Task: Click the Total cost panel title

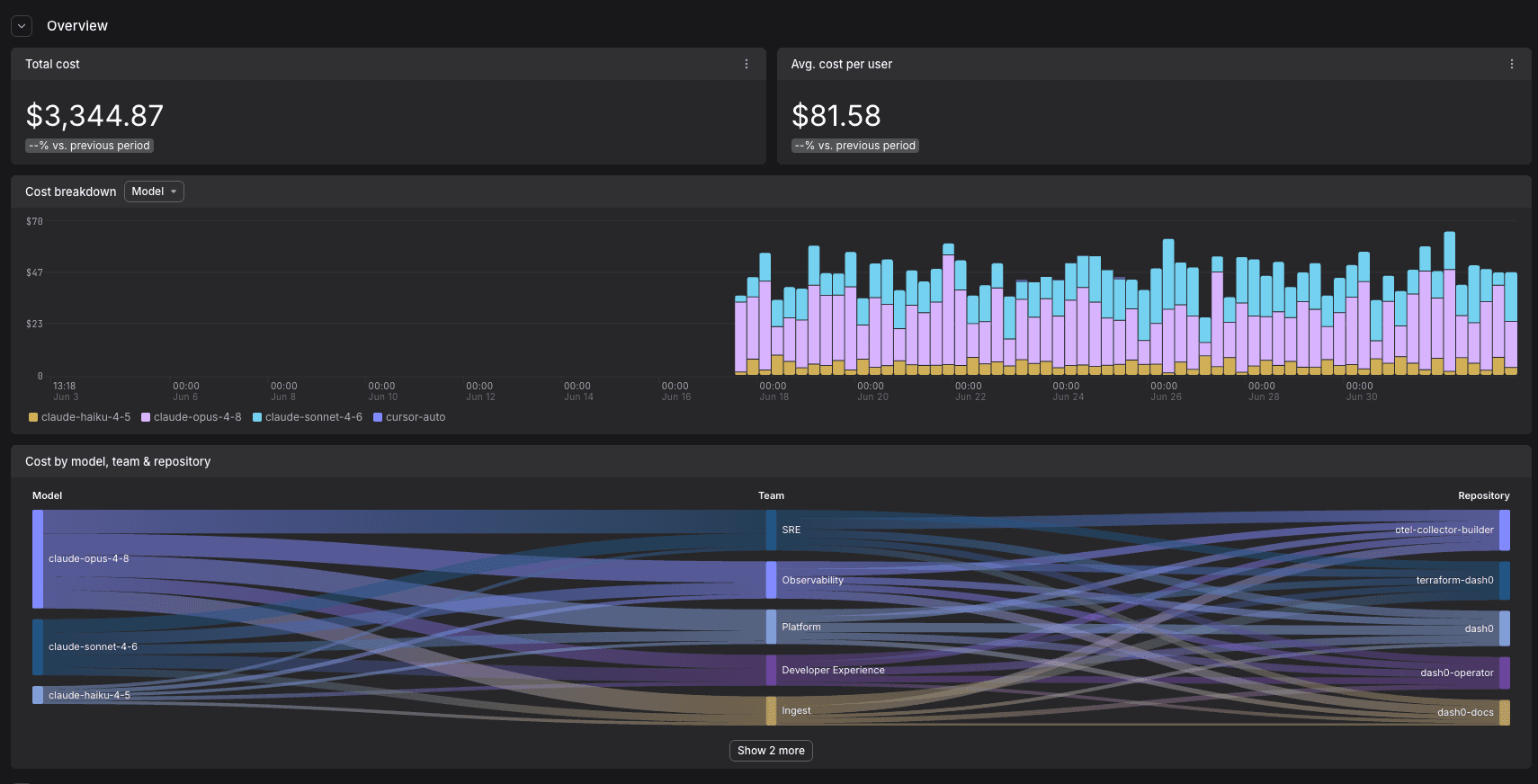Action: (x=52, y=64)
